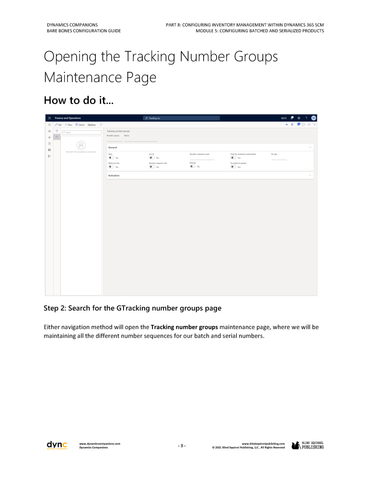371x480 pixels.
Task: Click the Number group field
Action: pyautogui.click(x=114, y=140)
